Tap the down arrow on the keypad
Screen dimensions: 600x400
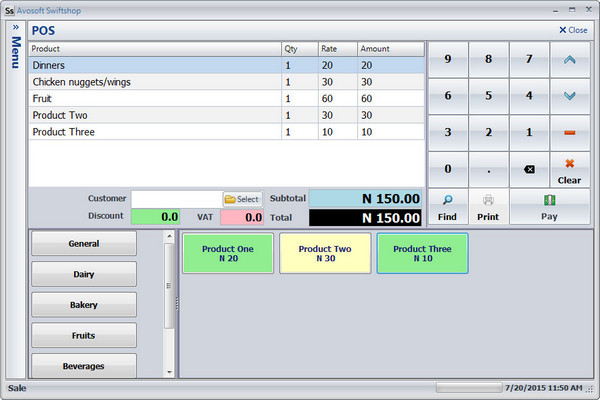pos(570,96)
